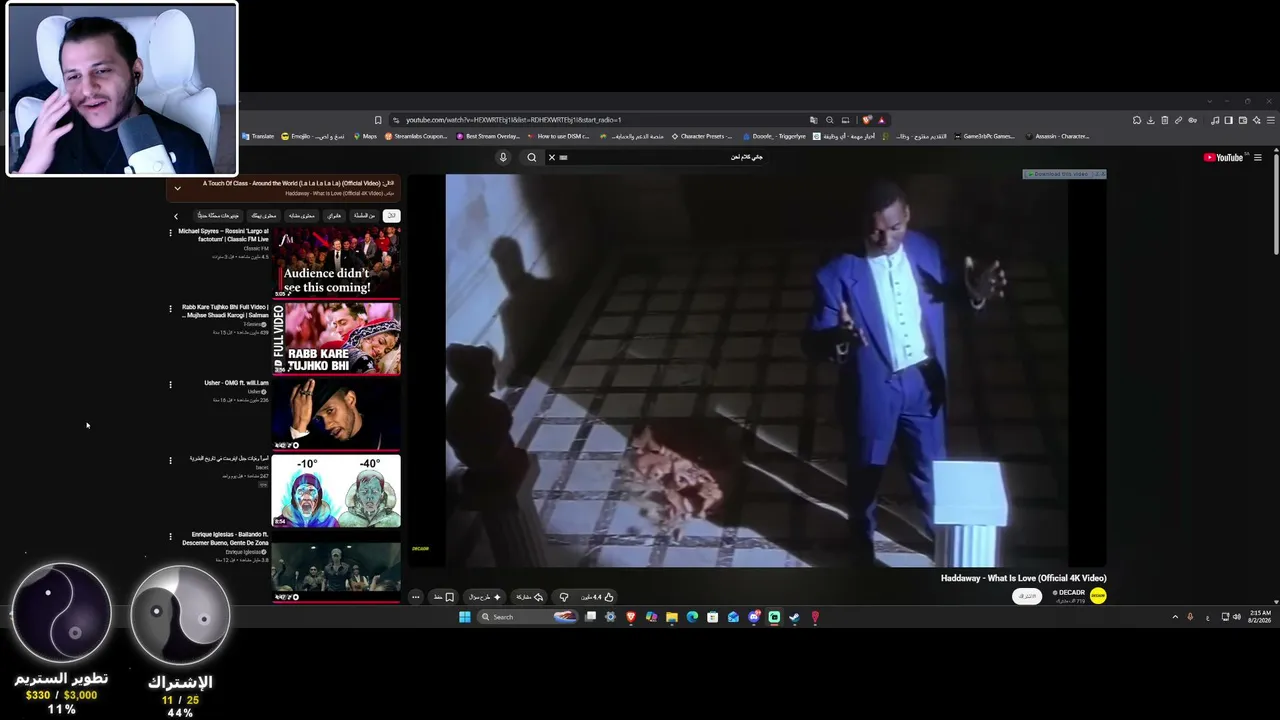
Task: Play the 'Audience didn't see this coming' thumbnail
Action: click(336, 262)
